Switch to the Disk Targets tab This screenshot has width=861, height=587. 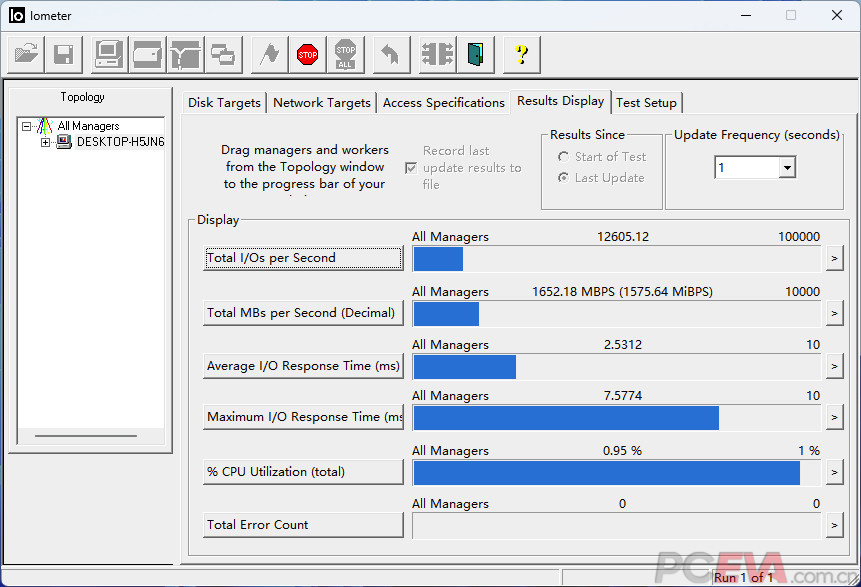coord(224,103)
